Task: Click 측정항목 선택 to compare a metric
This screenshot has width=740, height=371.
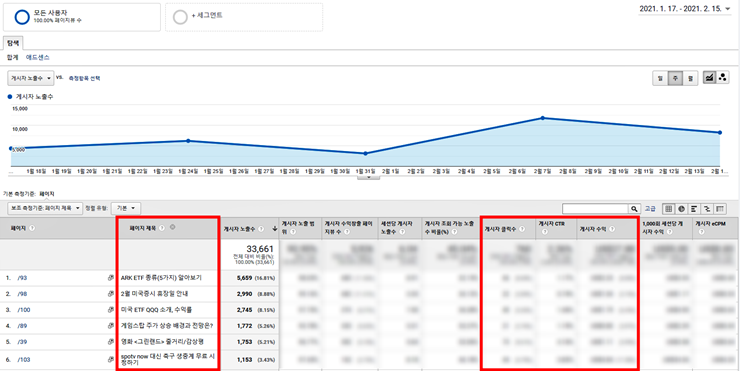Action: pyautogui.click(x=84, y=78)
